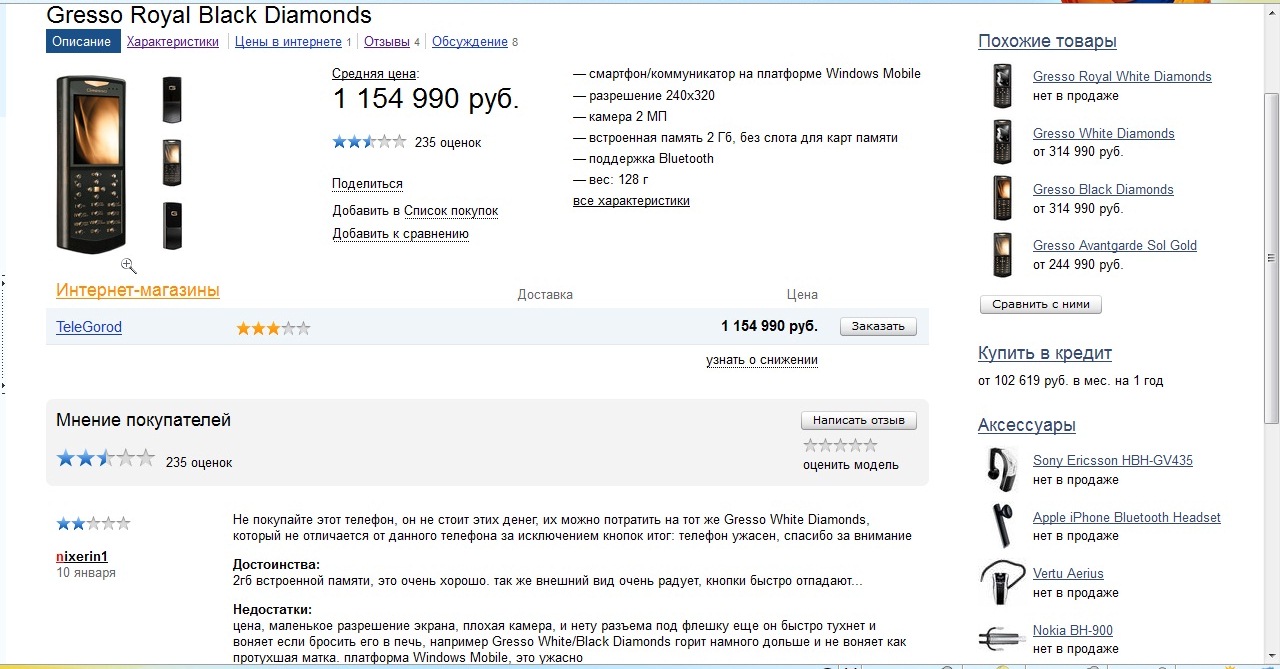Screen dimensions: 1280x669
Task: Click the Заказать button for TeleGorod
Action: click(878, 326)
